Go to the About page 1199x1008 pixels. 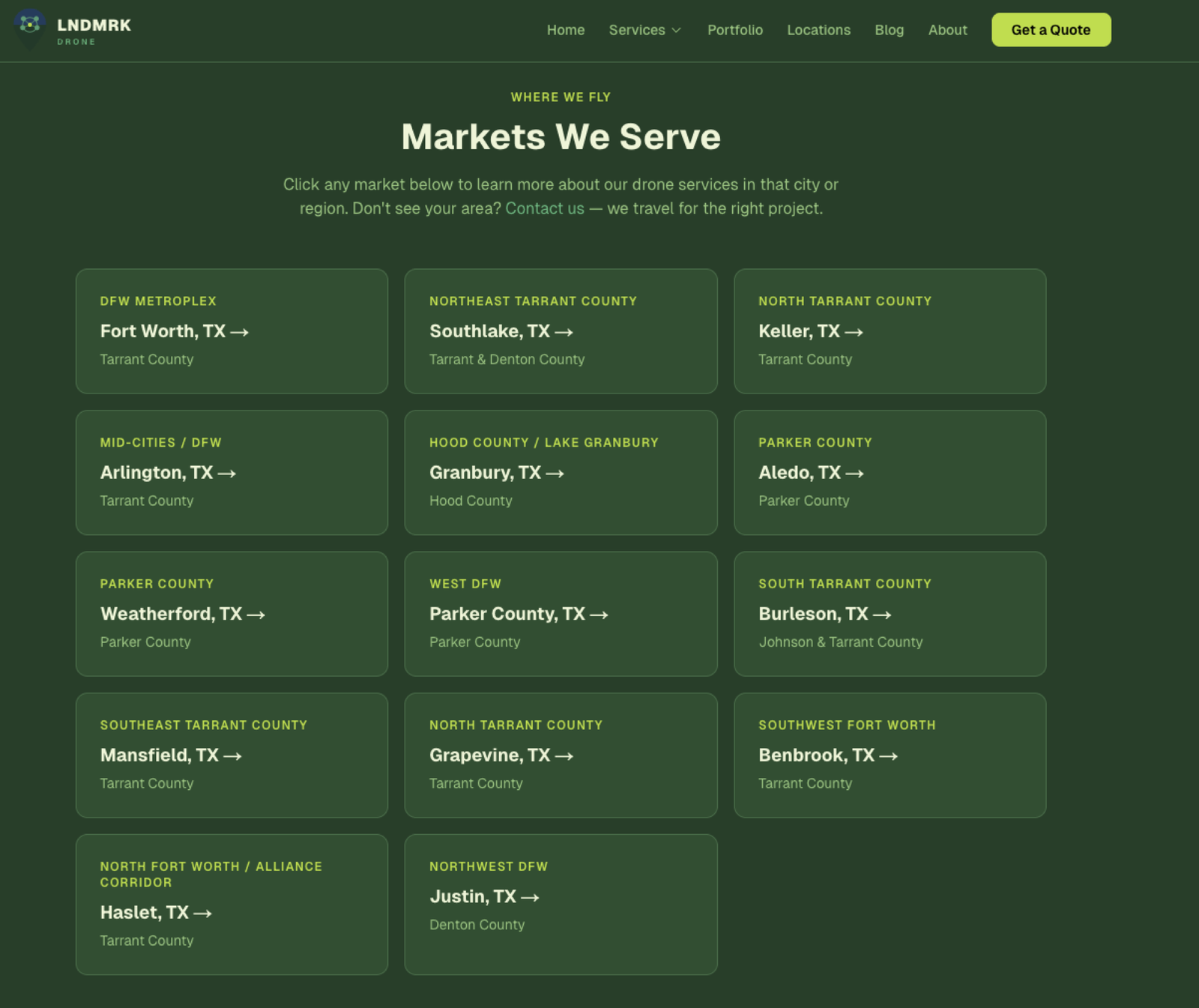pyautogui.click(x=947, y=30)
